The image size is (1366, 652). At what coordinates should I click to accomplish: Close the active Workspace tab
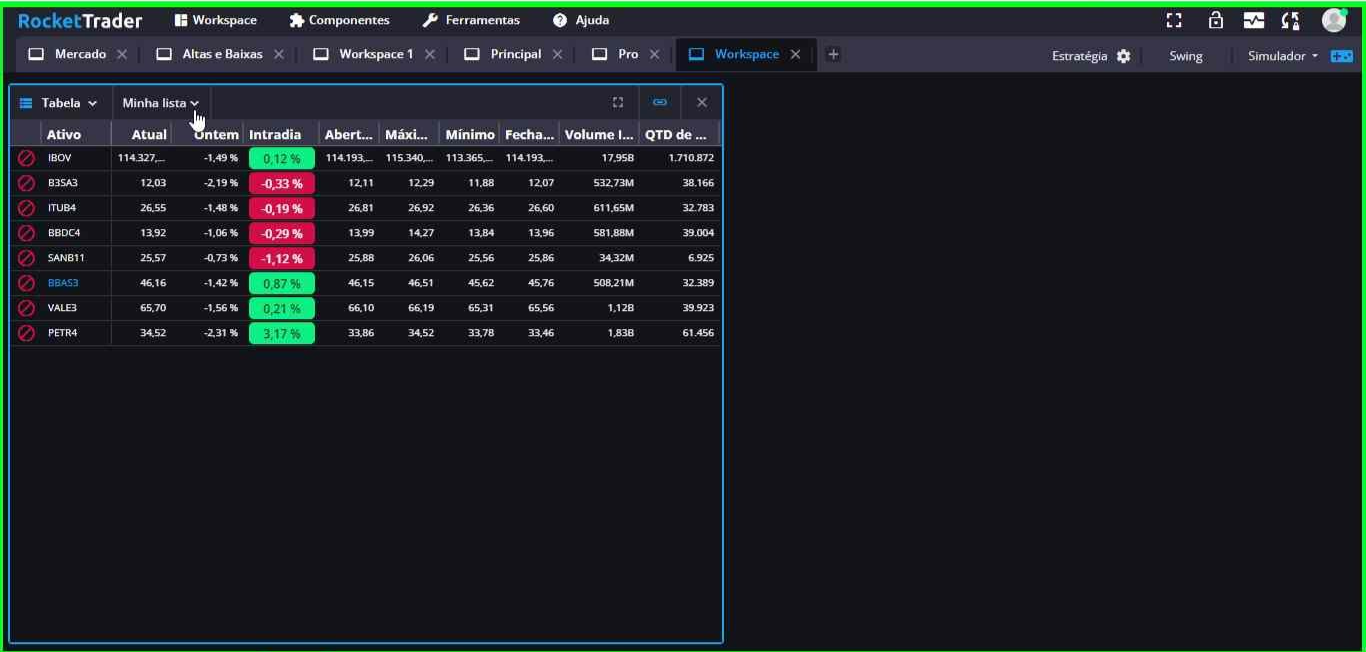(796, 54)
